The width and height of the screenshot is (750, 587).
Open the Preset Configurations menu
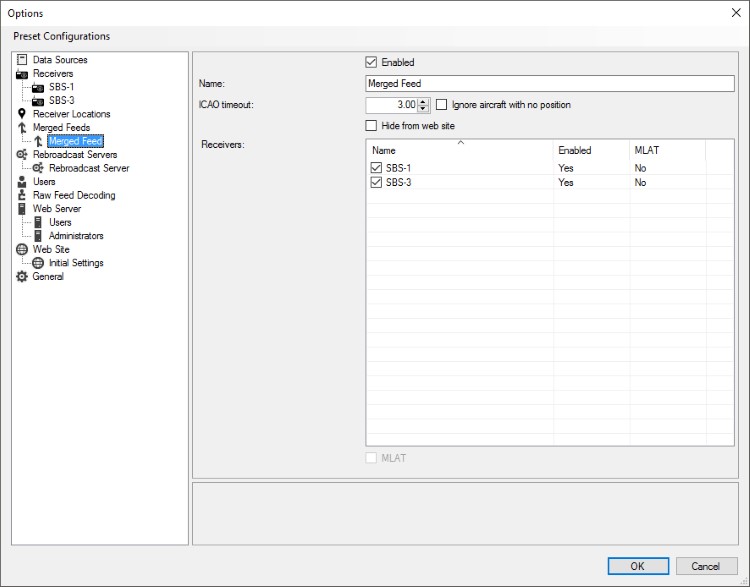(62, 37)
